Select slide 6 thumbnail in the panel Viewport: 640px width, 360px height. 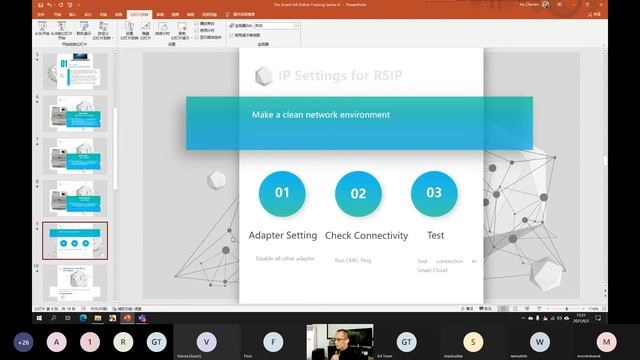[x=75, y=113]
